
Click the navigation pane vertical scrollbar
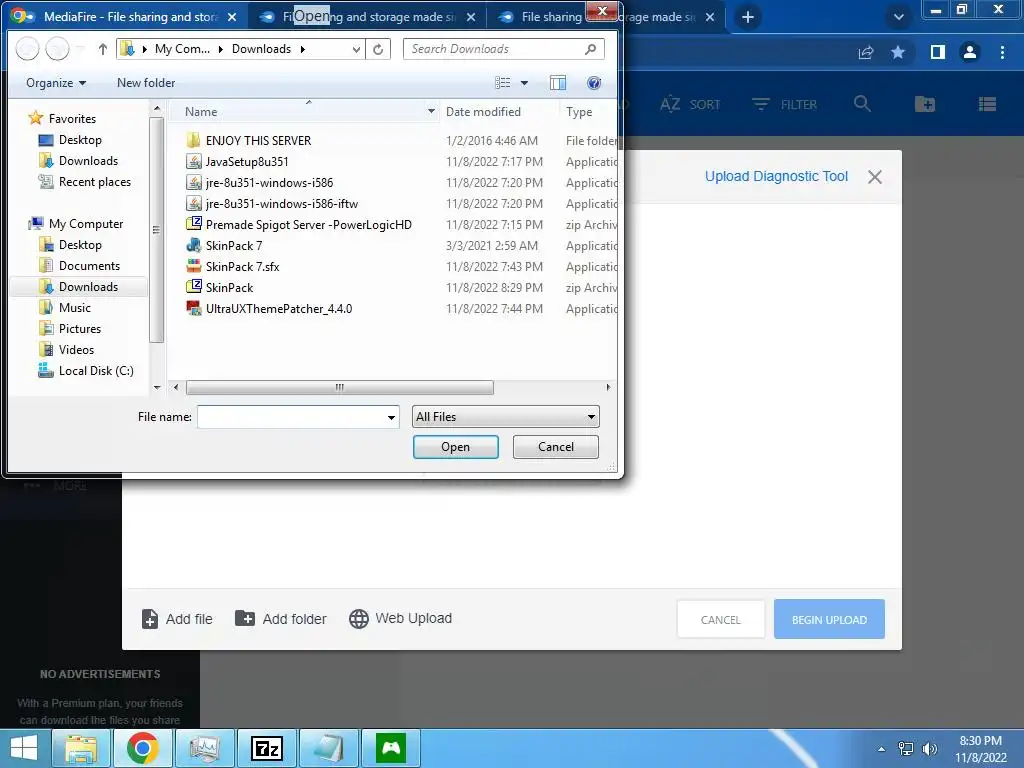pyautogui.click(x=157, y=230)
